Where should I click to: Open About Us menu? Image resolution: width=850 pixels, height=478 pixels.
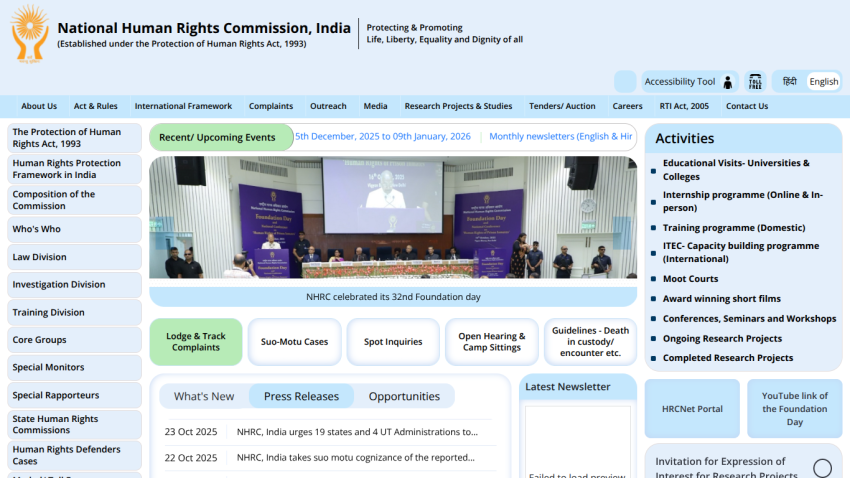[x=39, y=106]
